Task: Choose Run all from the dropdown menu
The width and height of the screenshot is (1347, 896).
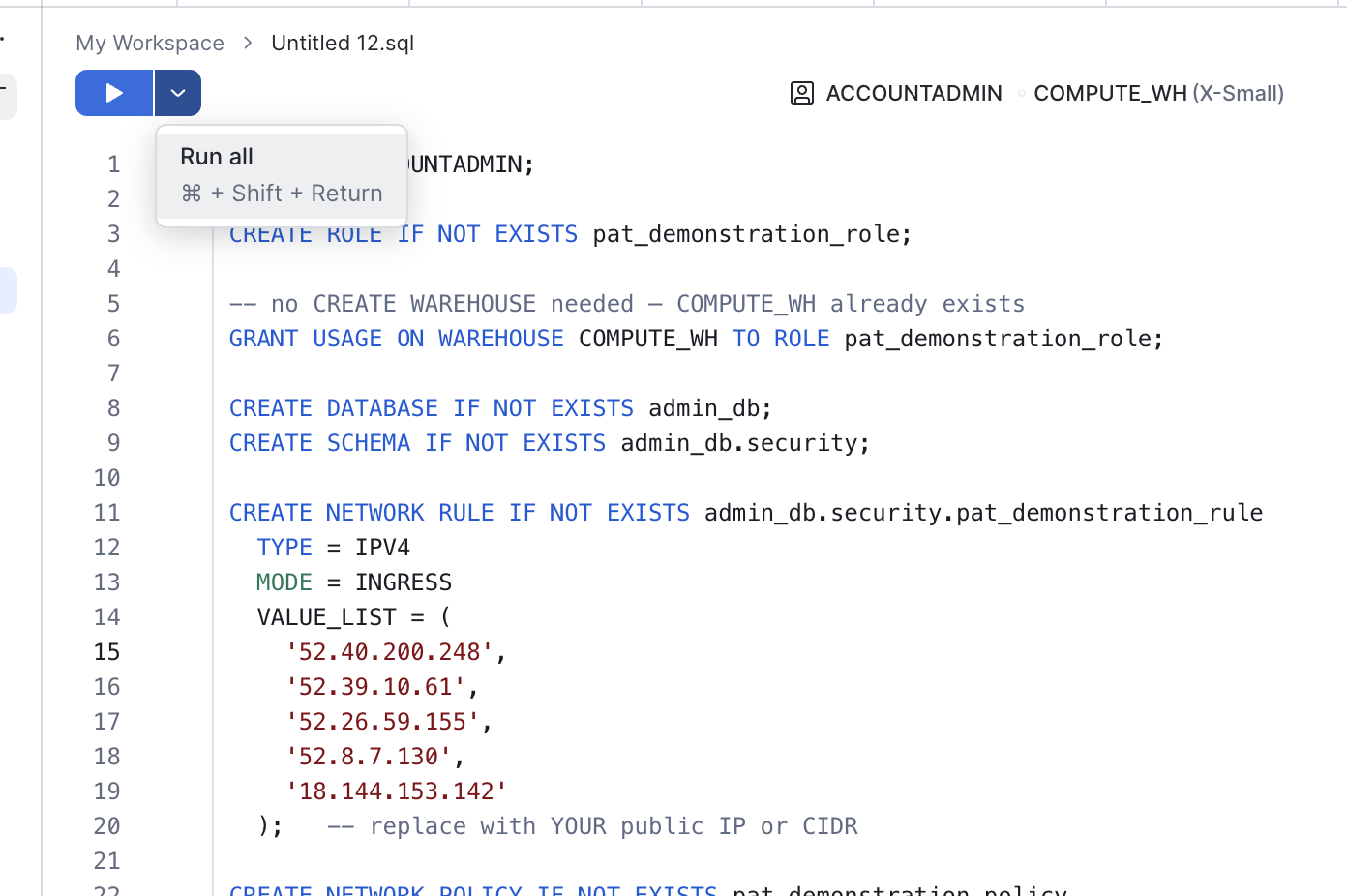Action: [282, 175]
